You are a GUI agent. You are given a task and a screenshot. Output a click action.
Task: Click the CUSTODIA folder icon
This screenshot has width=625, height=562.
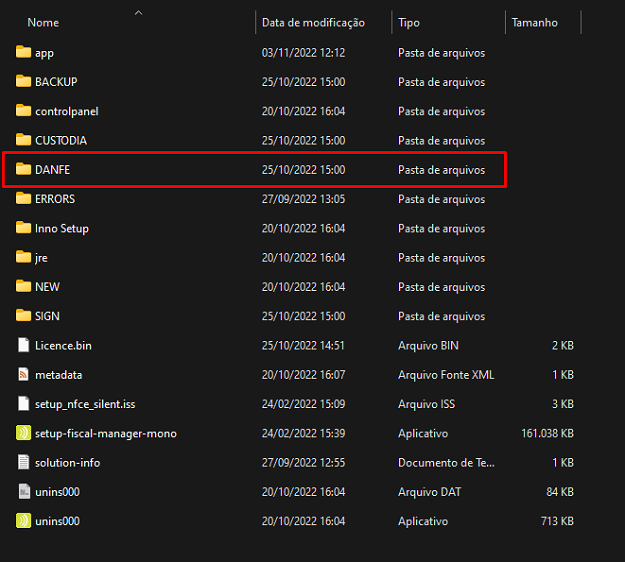[x=23, y=140]
